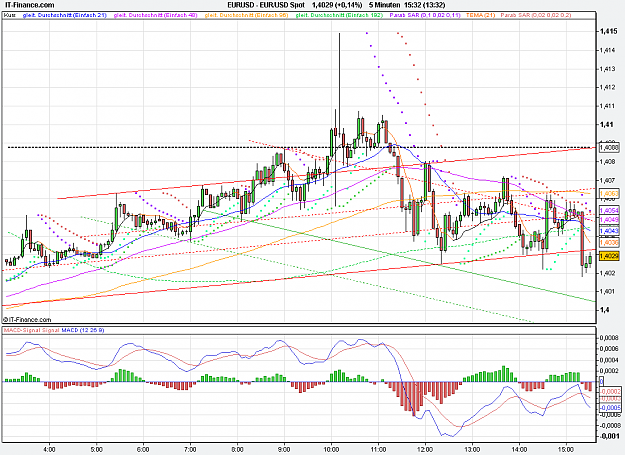Screen dimensions: 625x455
Task: Click the EURUSD - EUR/USD Spot title
Action: tap(266, 5)
